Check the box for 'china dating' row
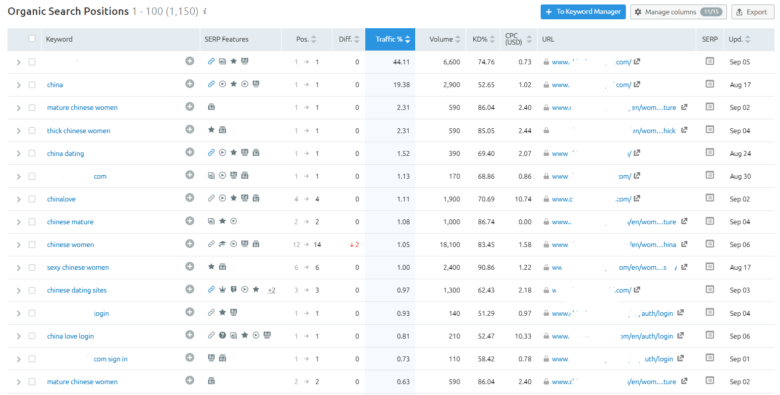This screenshot has width=780, height=395. pyautogui.click(x=32, y=153)
